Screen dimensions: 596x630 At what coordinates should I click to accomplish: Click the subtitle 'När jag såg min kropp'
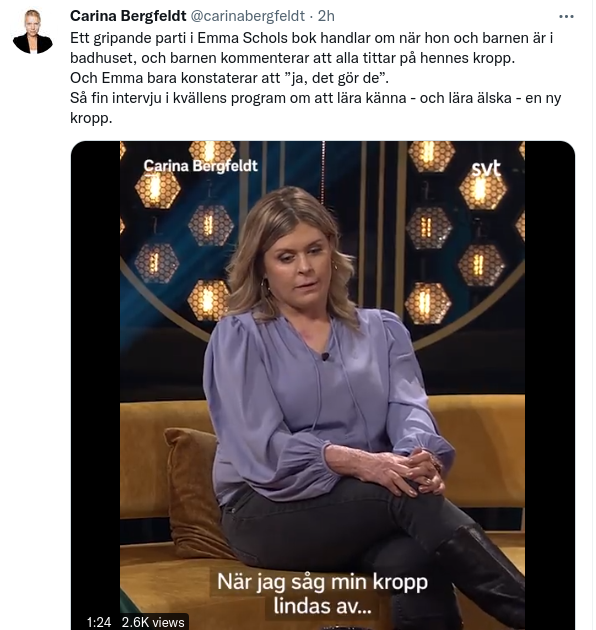point(322,582)
